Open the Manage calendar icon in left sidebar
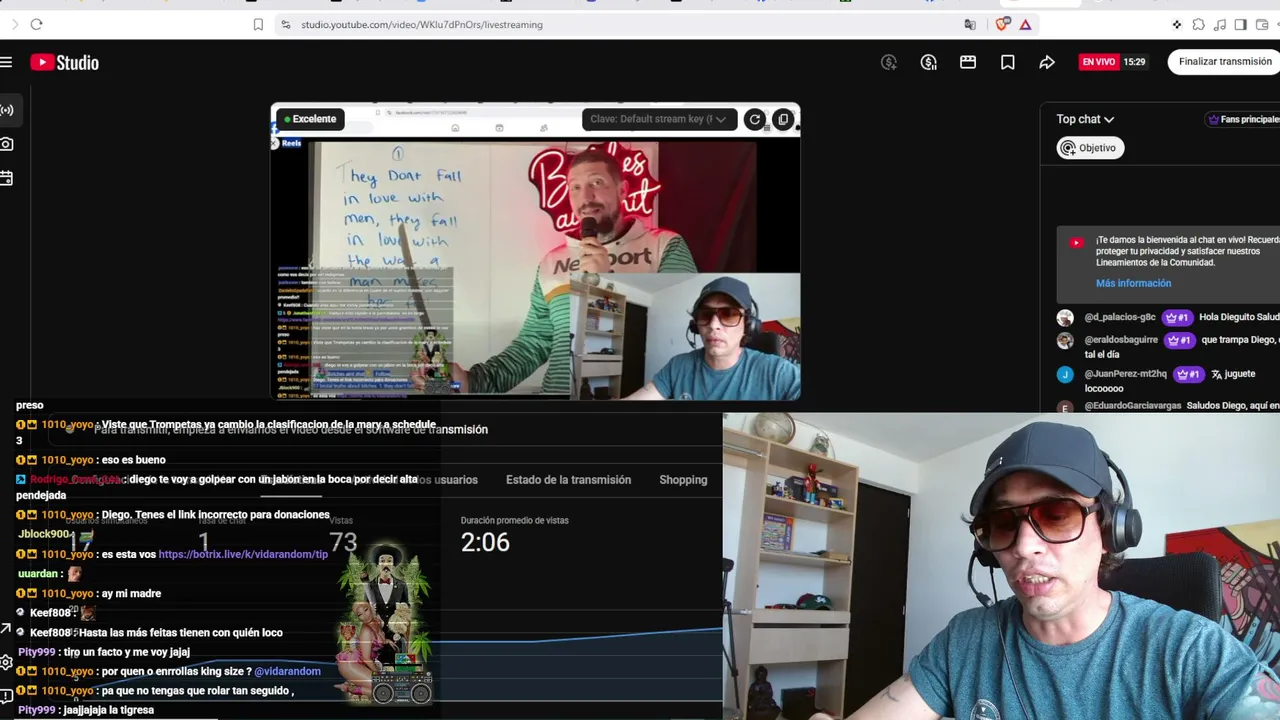The height and width of the screenshot is (720, 1280). pos(7,178)
